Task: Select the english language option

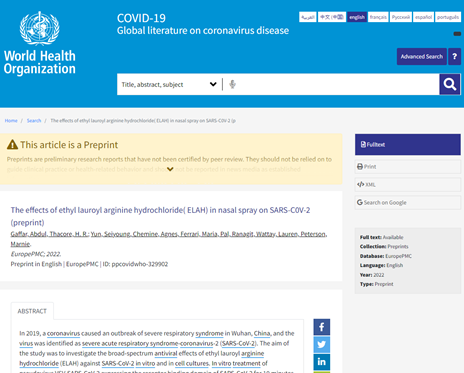Action: 357,17
